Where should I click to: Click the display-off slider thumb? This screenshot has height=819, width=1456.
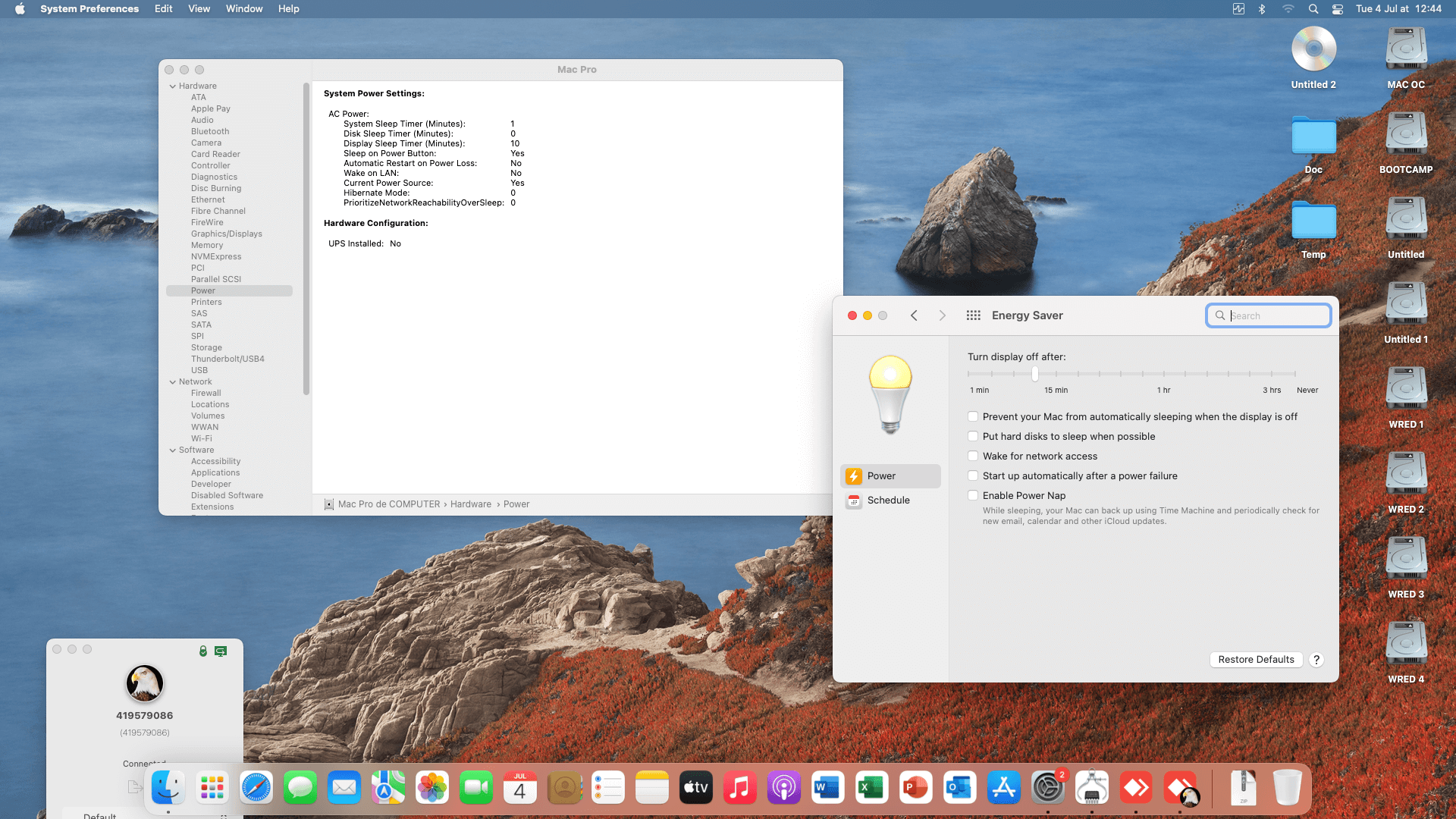1035,374
